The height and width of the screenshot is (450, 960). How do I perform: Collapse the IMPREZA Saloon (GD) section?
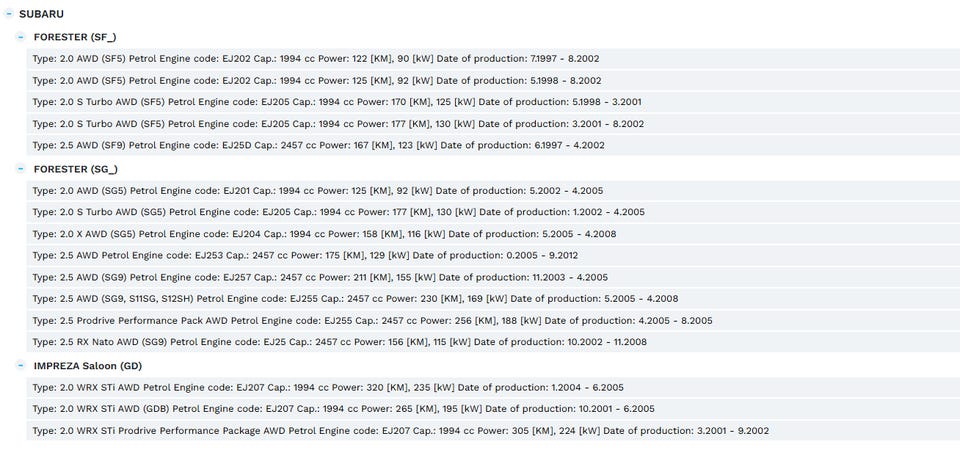point(21,366)
